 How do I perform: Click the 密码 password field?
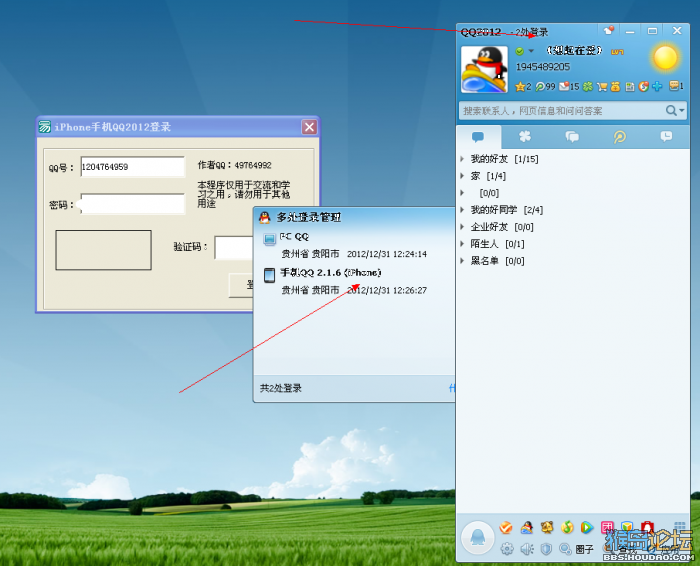pyautogui.click(x=133, y=204)
